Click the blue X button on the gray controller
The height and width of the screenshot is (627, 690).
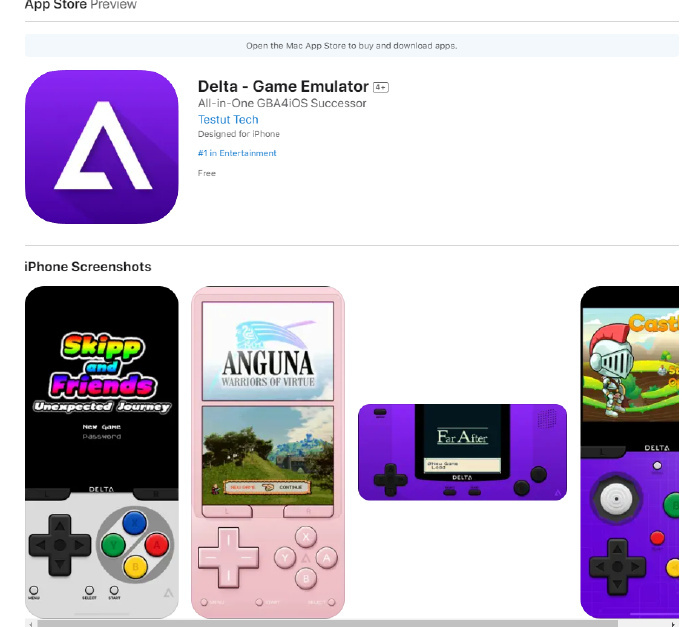coord(135,522)
